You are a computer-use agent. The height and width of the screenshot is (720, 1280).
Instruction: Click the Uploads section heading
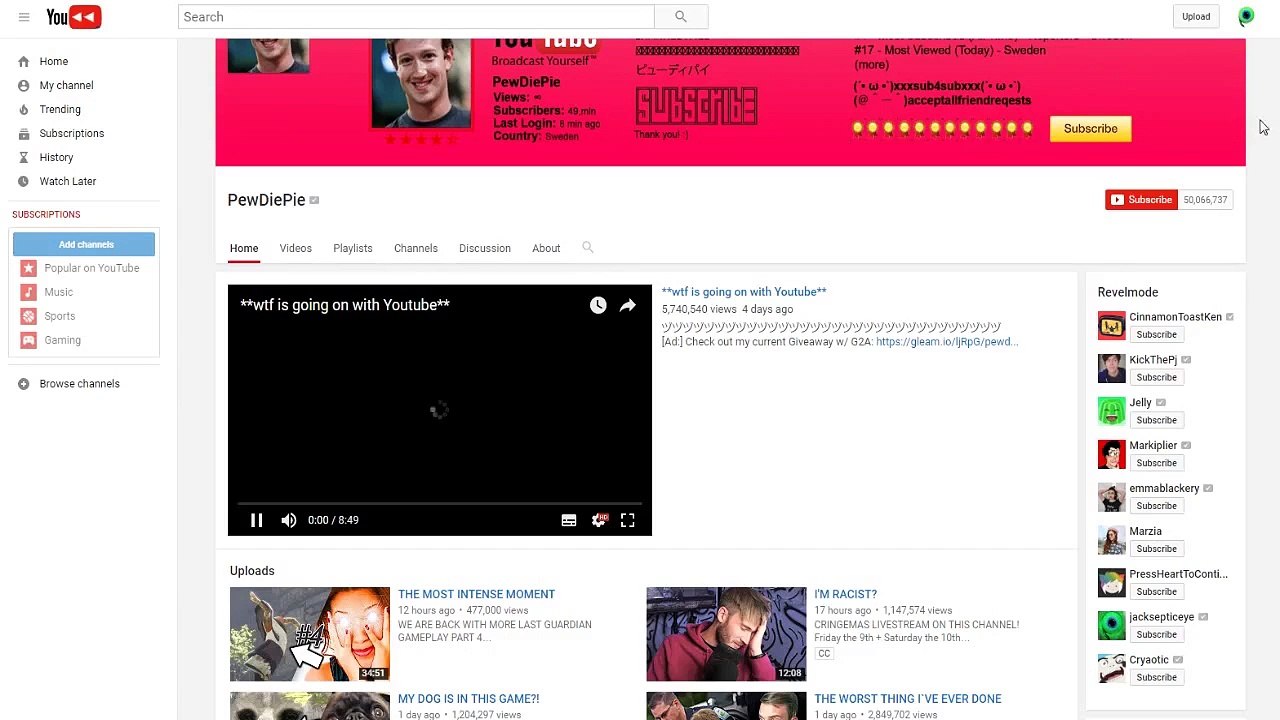(x=252, y=571)
